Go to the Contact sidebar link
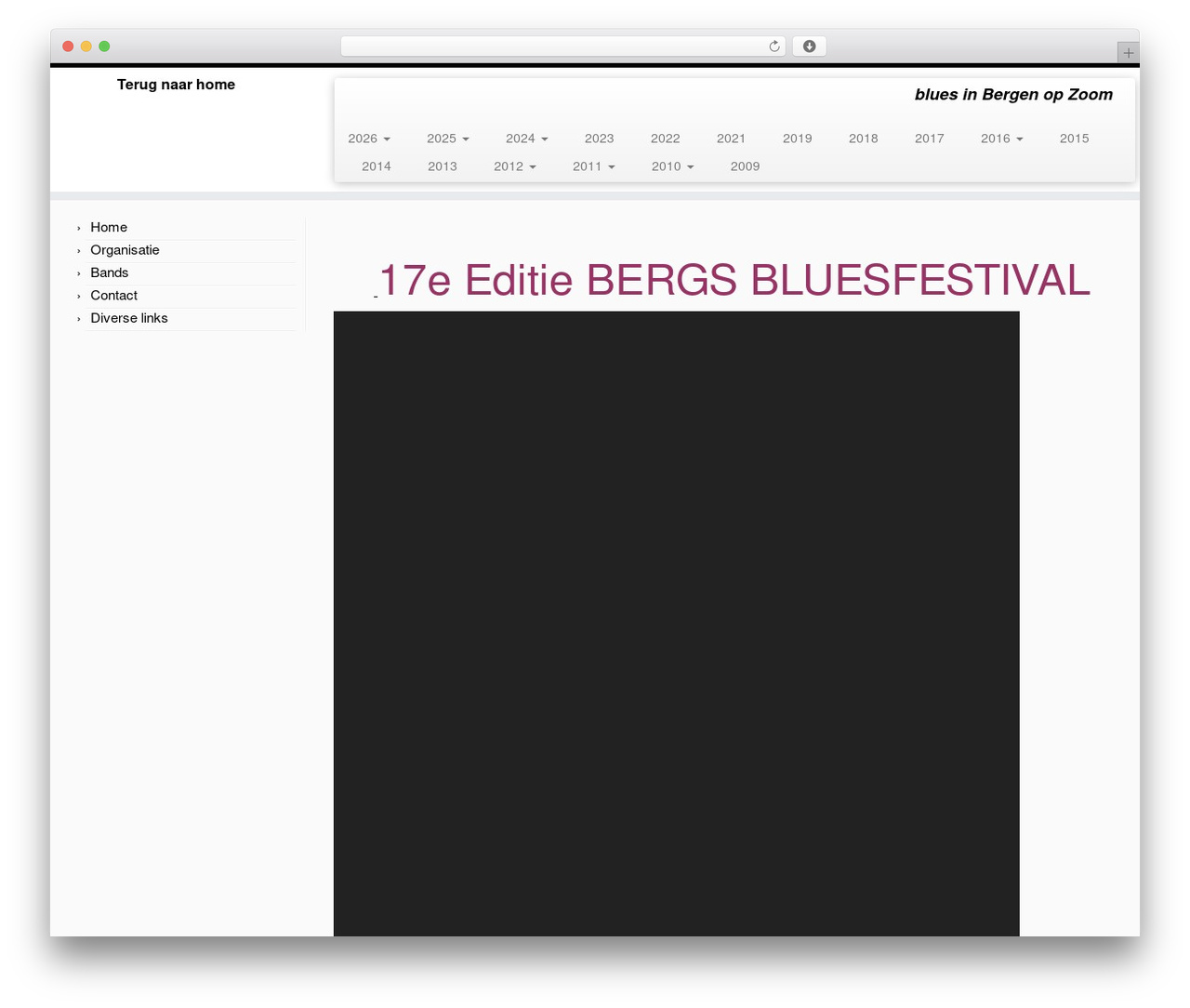Screen dimensions: 1190x1008 pyautogui.click(x=114, y=296)
